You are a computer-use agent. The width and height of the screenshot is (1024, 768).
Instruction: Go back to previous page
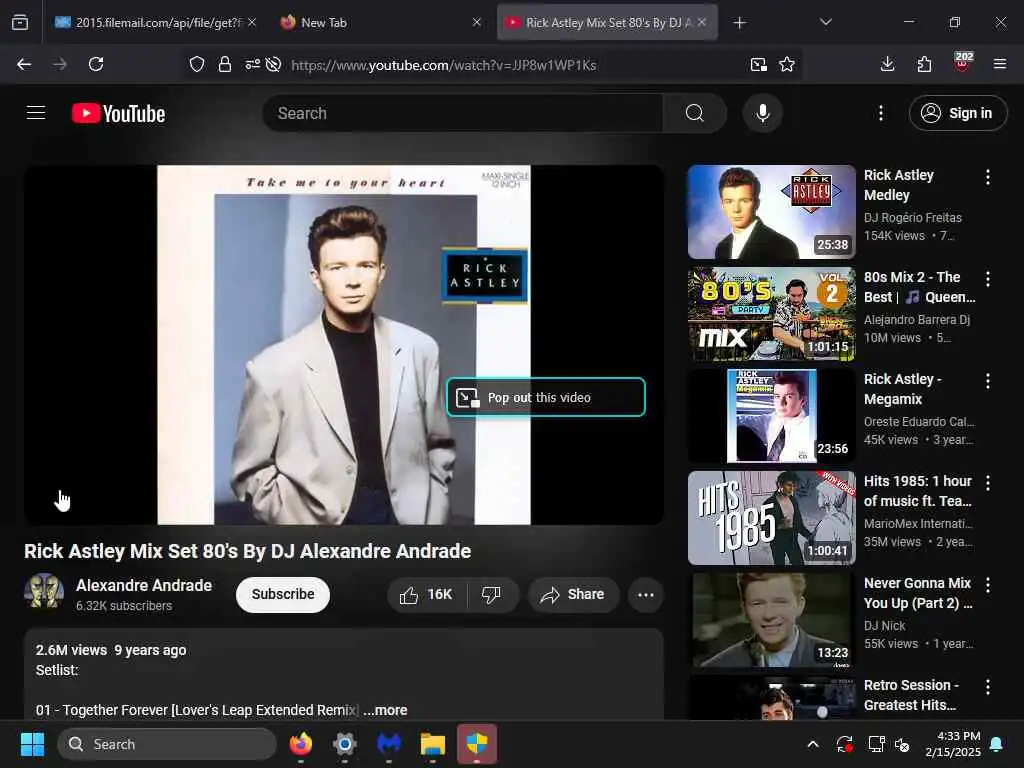pos(24,64)
